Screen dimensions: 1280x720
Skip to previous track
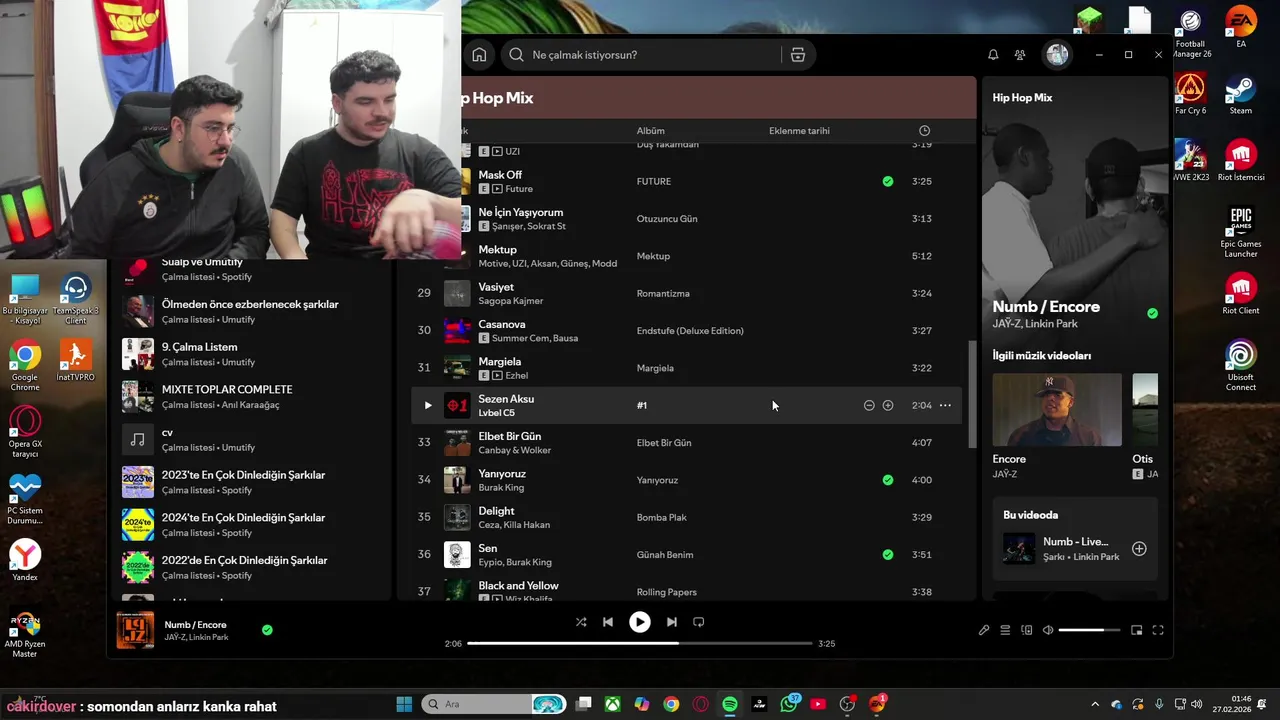(608, 622)
